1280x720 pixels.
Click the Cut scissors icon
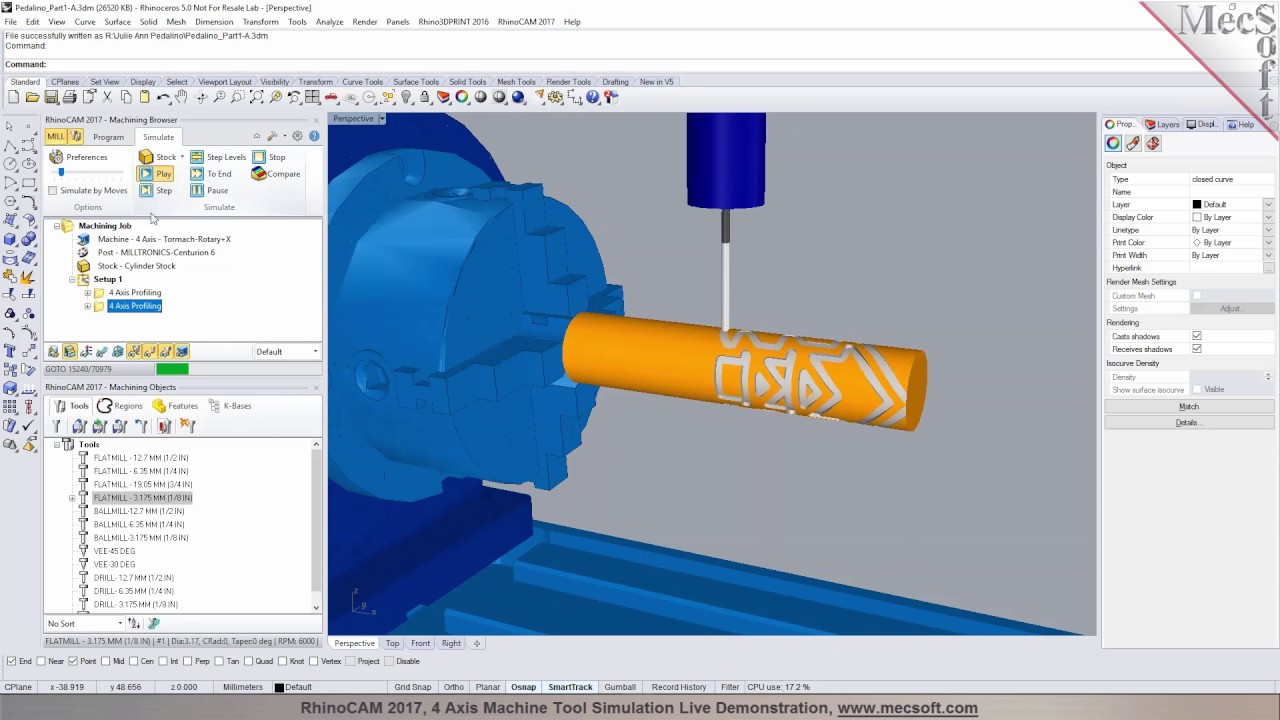[107, 97]
